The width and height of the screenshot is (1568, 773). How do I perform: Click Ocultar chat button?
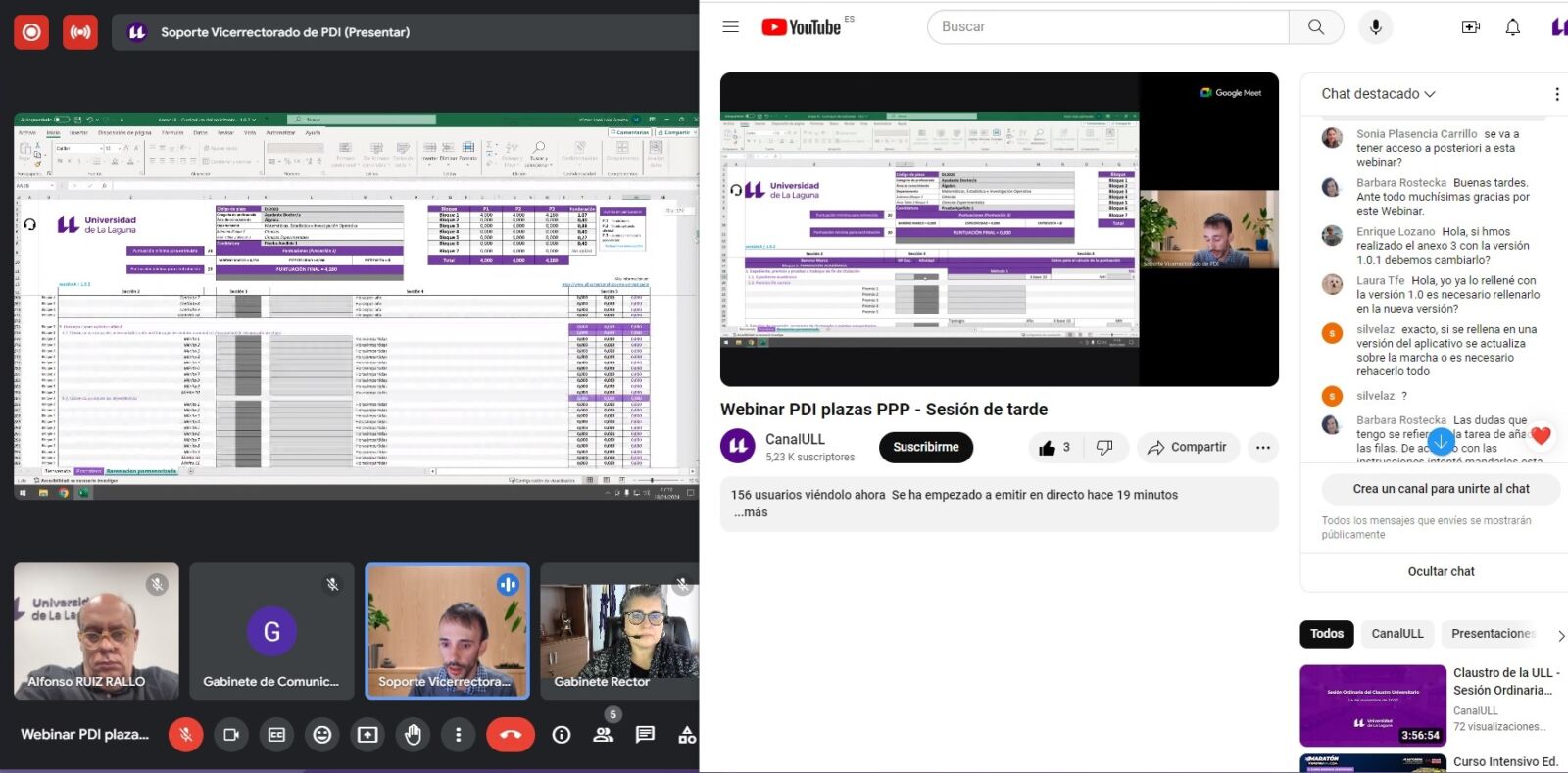click(x=1440, y=571)
